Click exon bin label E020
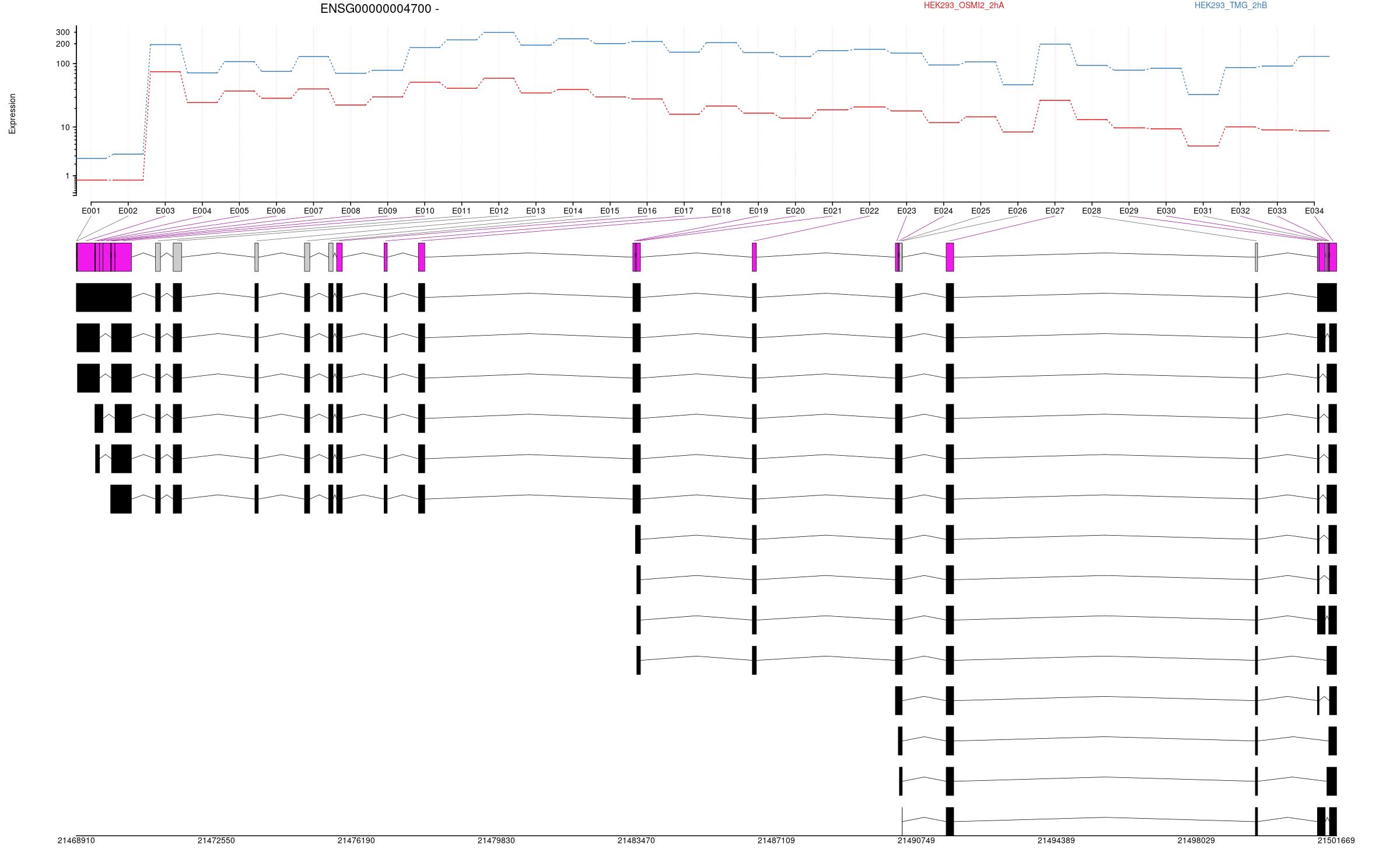 pos(795,211)
